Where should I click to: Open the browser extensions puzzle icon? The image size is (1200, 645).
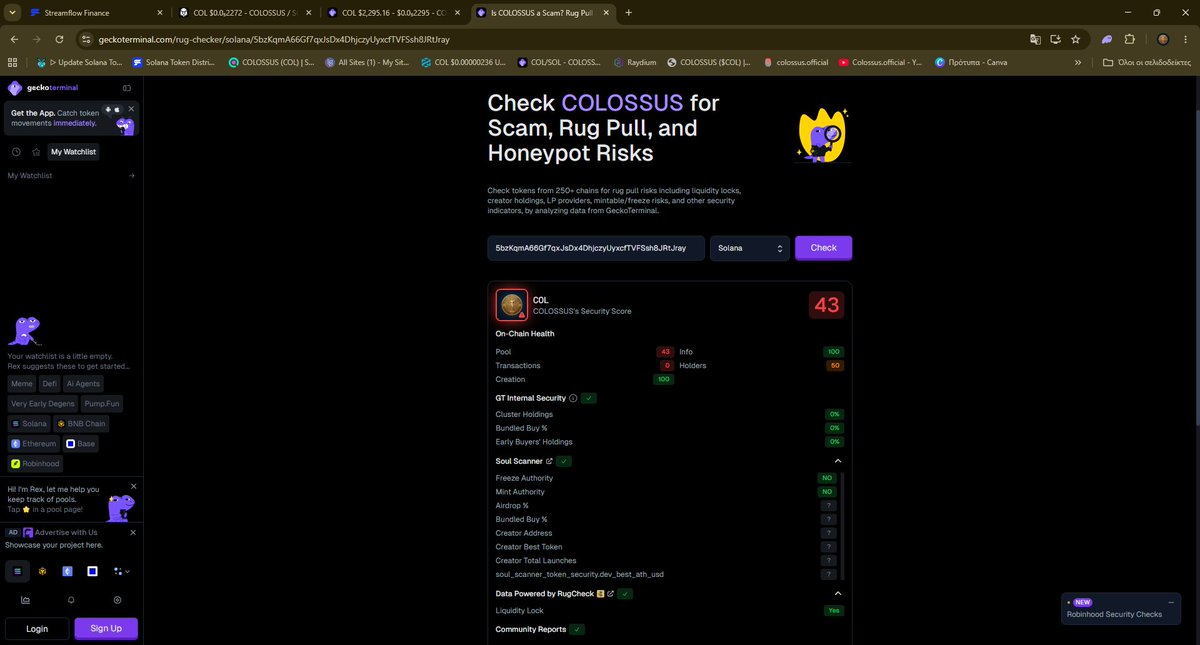pos(1130,39)
